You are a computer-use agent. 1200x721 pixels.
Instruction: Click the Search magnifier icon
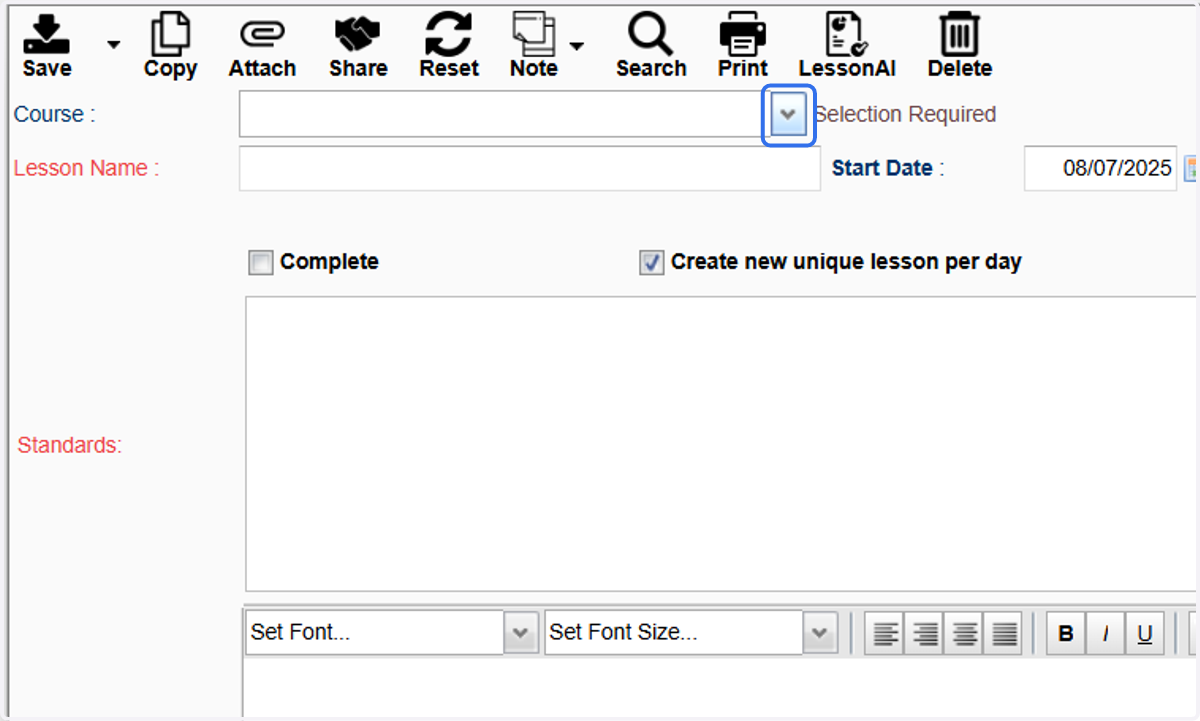651,45
